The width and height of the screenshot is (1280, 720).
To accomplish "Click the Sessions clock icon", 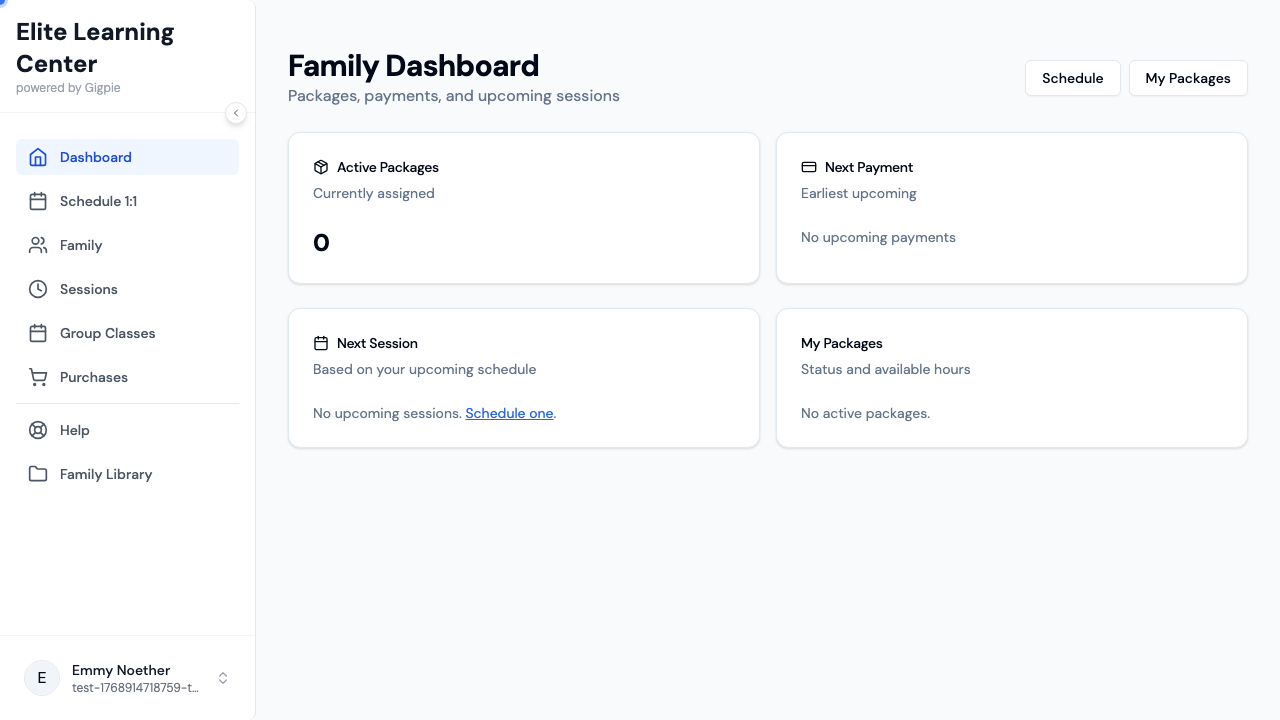I will coord(38,289).
